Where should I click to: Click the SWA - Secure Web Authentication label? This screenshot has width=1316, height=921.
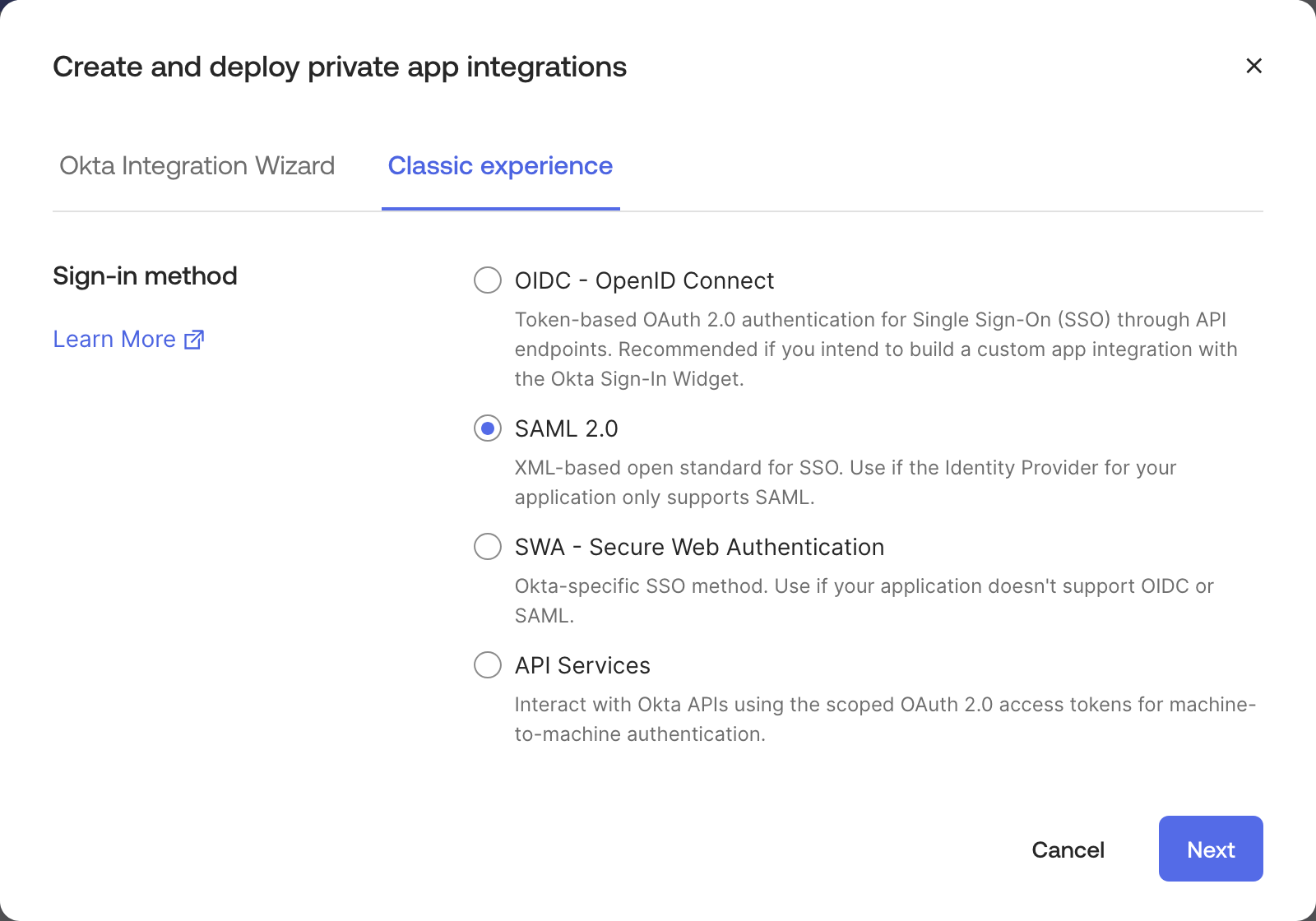coord(699,547)
